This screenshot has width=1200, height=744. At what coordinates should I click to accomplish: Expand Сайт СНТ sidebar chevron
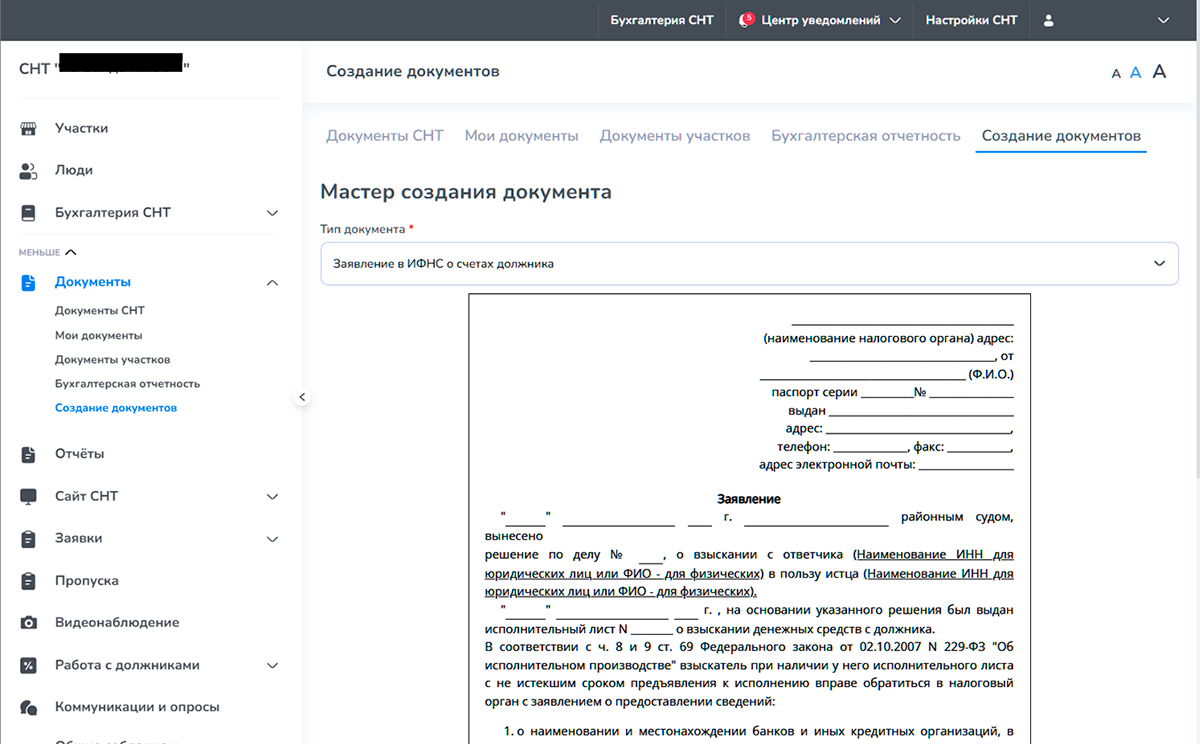tap(272, 496)
